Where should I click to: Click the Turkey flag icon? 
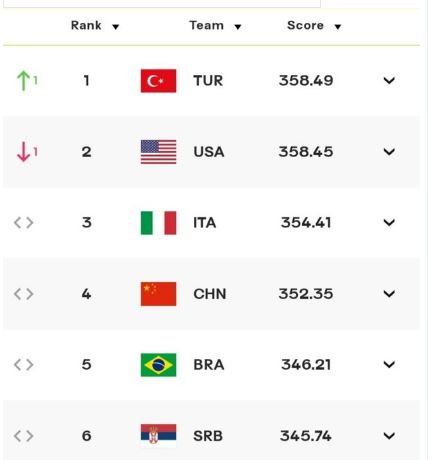158,81
